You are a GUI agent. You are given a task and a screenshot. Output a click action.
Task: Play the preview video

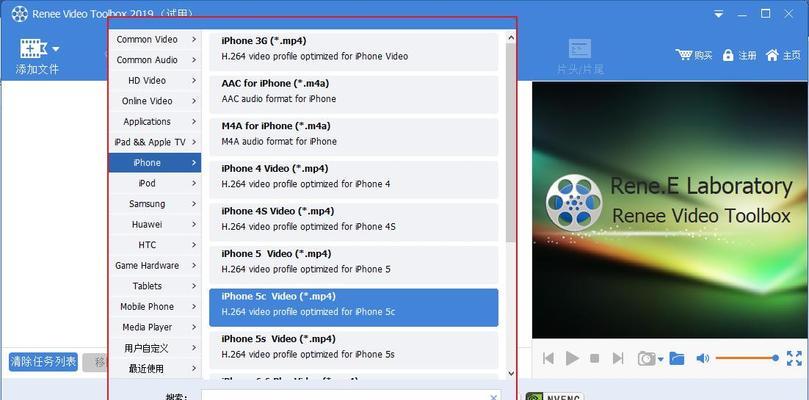coord(572,358)
